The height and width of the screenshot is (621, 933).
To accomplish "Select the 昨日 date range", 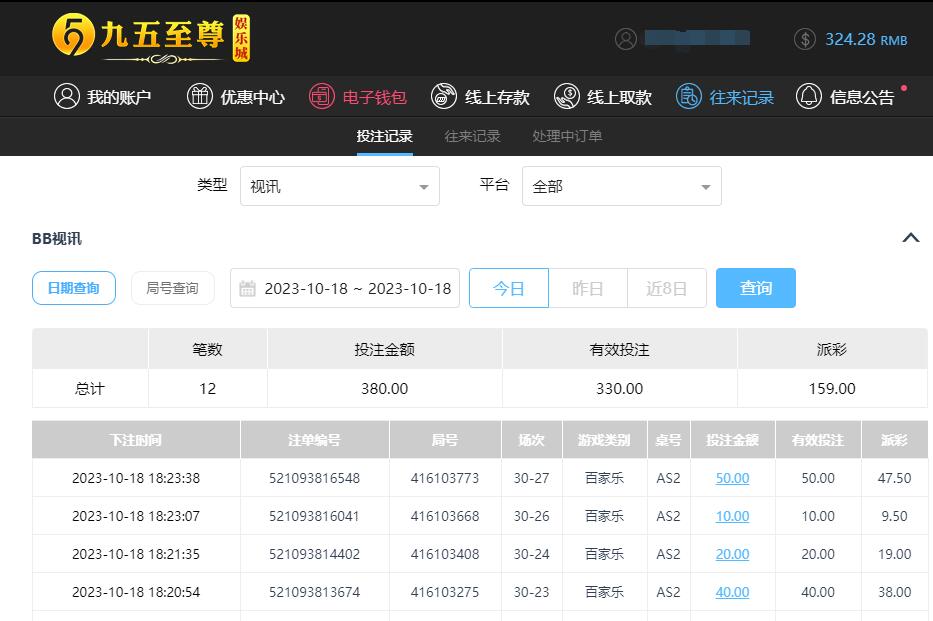I will (x=588, y=288).
